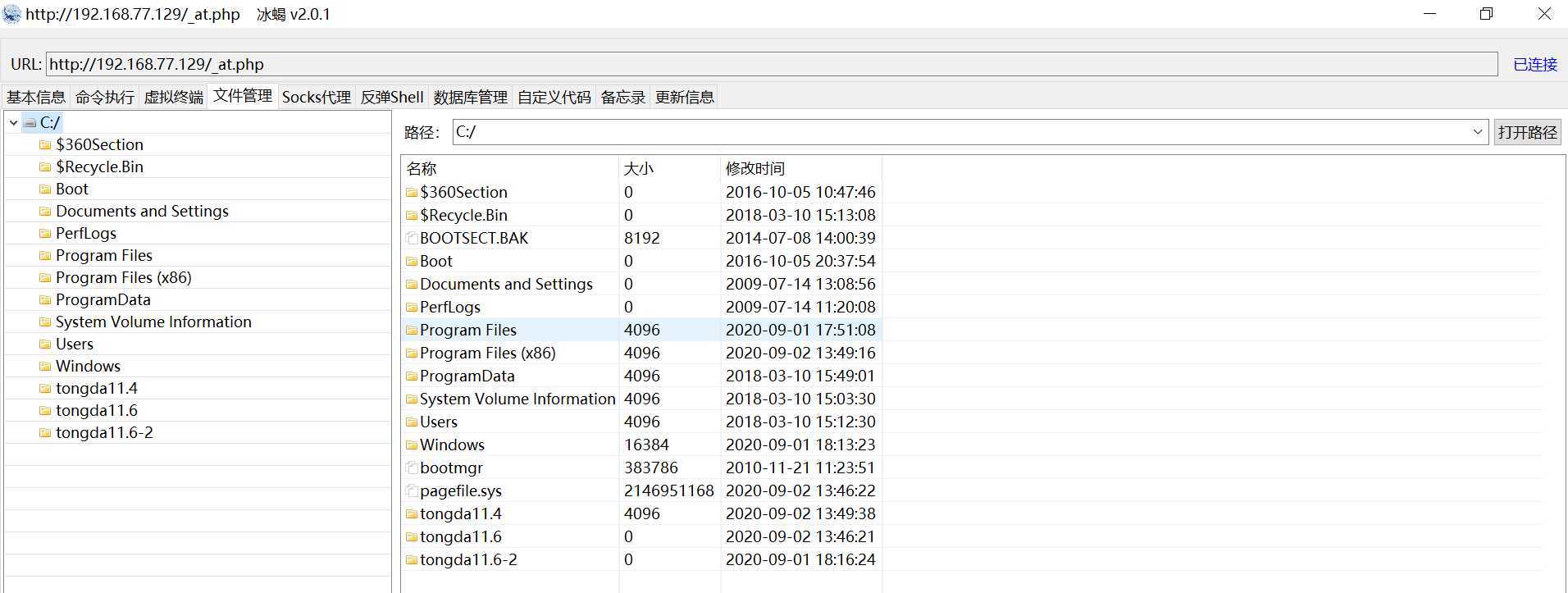Click $Recycle.Bin folder icon in tree
This screenshot has width=1568, height=593.
(x=45, y=167)
